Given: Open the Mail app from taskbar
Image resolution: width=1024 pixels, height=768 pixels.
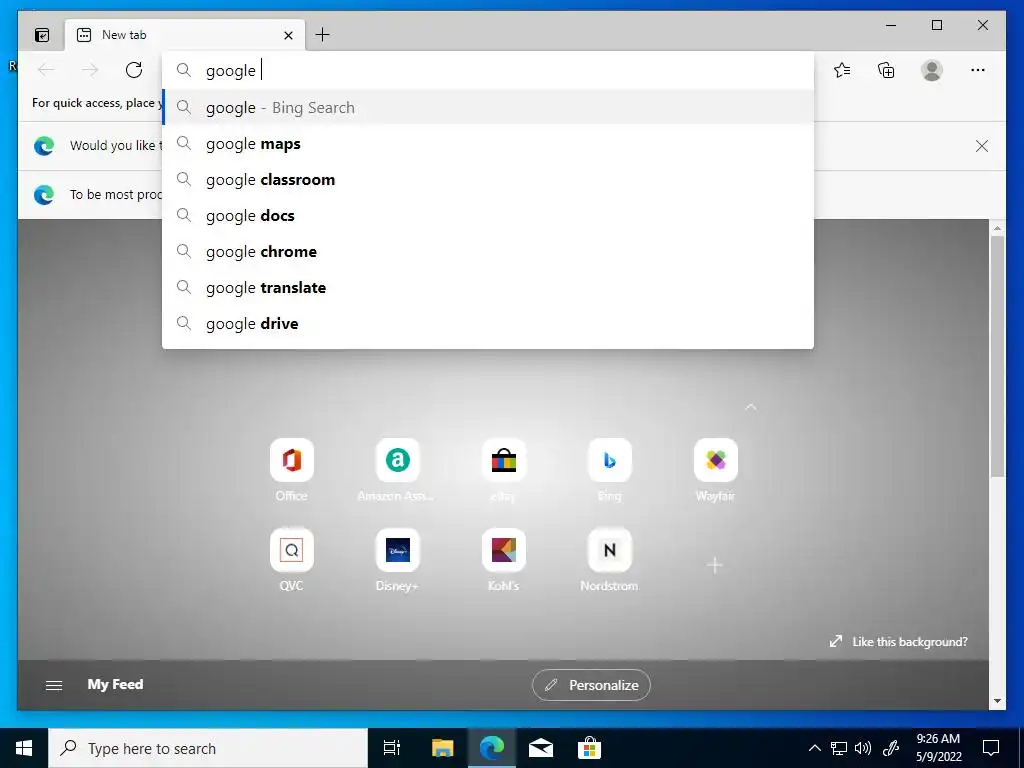Looking at the screenshot, I should 541,748.
